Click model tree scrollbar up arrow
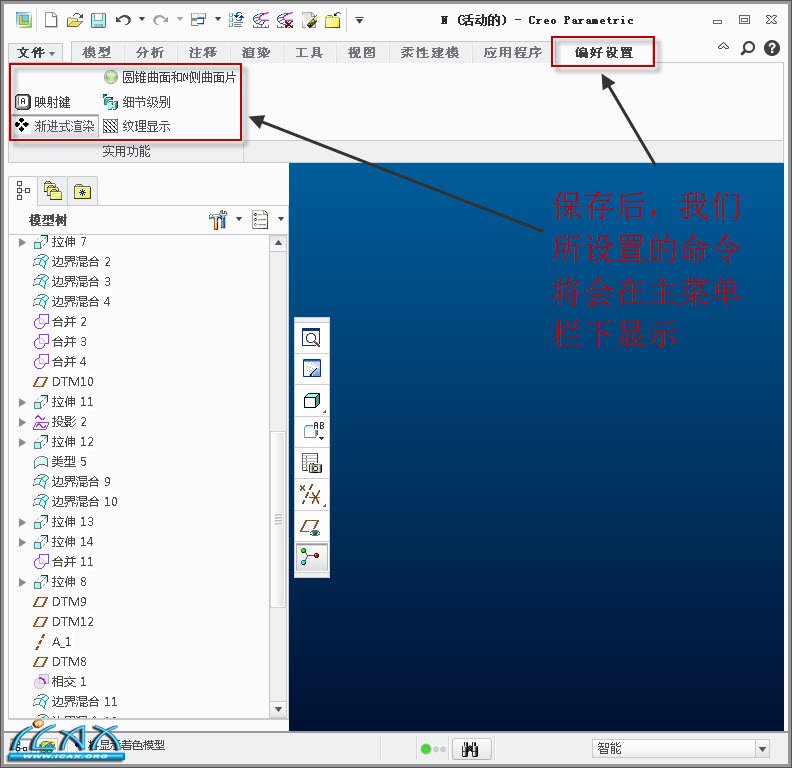The height and width of the screenshot is (768, 792). [278, 244]
